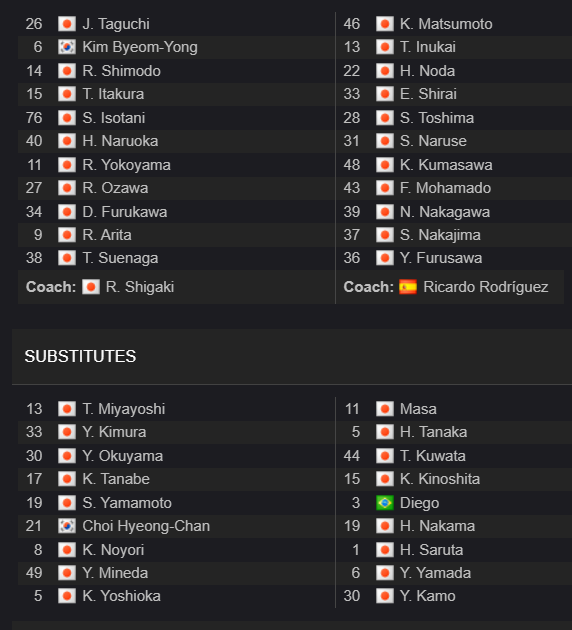The height and width of the screenshot is (630, 572).
Task: Click the Spain flag next to Ricardo Rodríguez
Action: coord(408,287)
